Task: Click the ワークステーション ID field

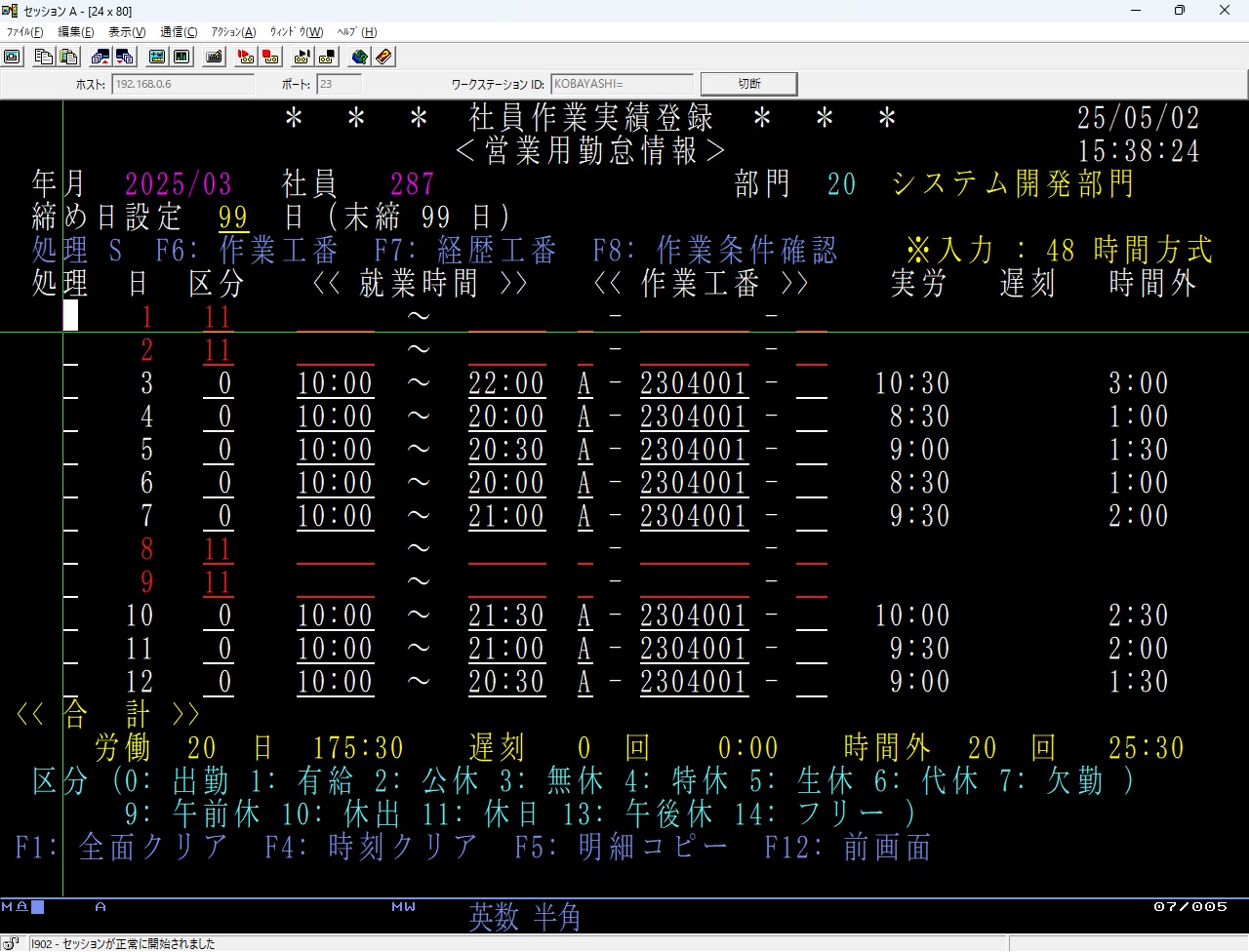Action: point(622,85)
